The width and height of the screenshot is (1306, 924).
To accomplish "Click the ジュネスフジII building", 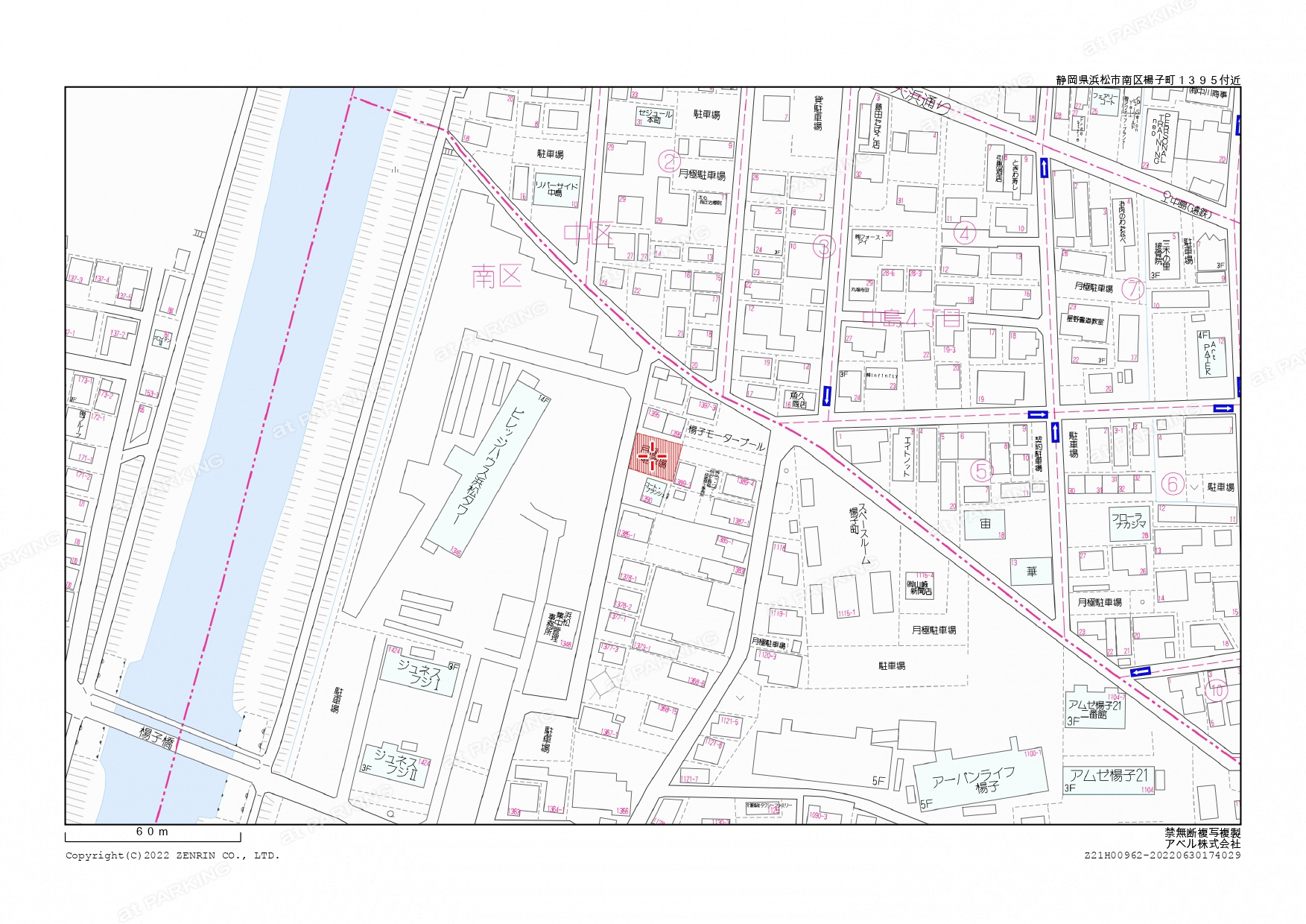I will (x=399, y=765).
